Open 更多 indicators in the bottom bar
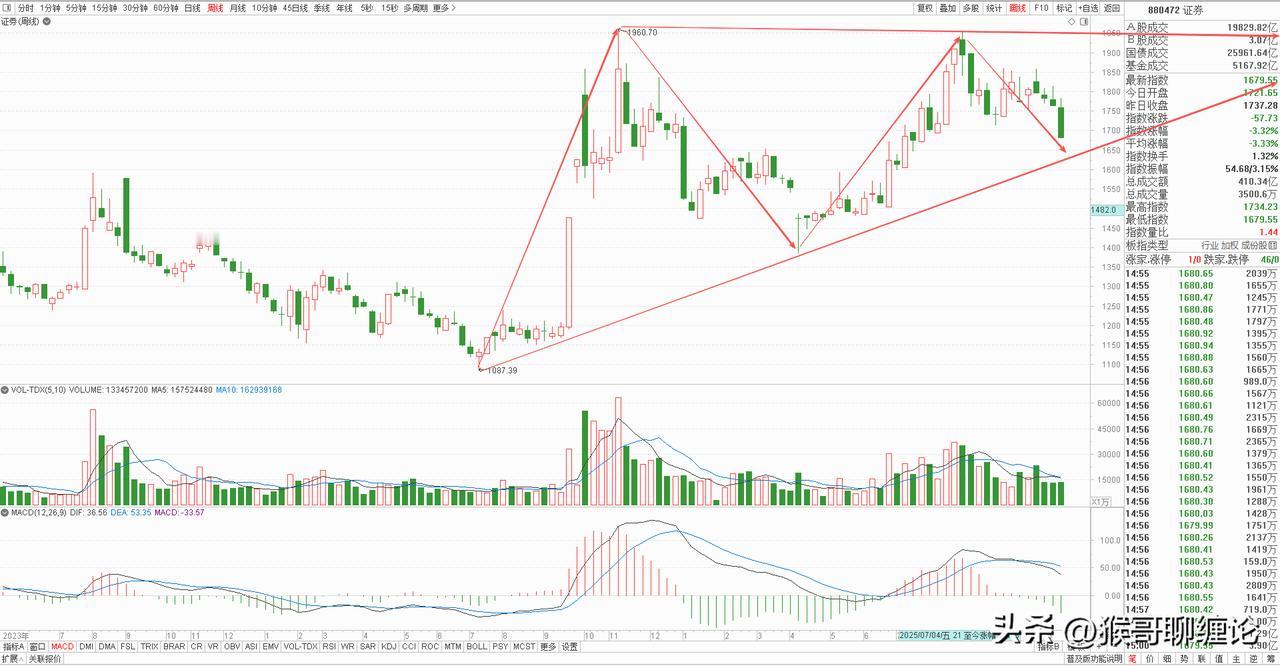Screen dimensions: 1280x666 (x=548, y=646)
